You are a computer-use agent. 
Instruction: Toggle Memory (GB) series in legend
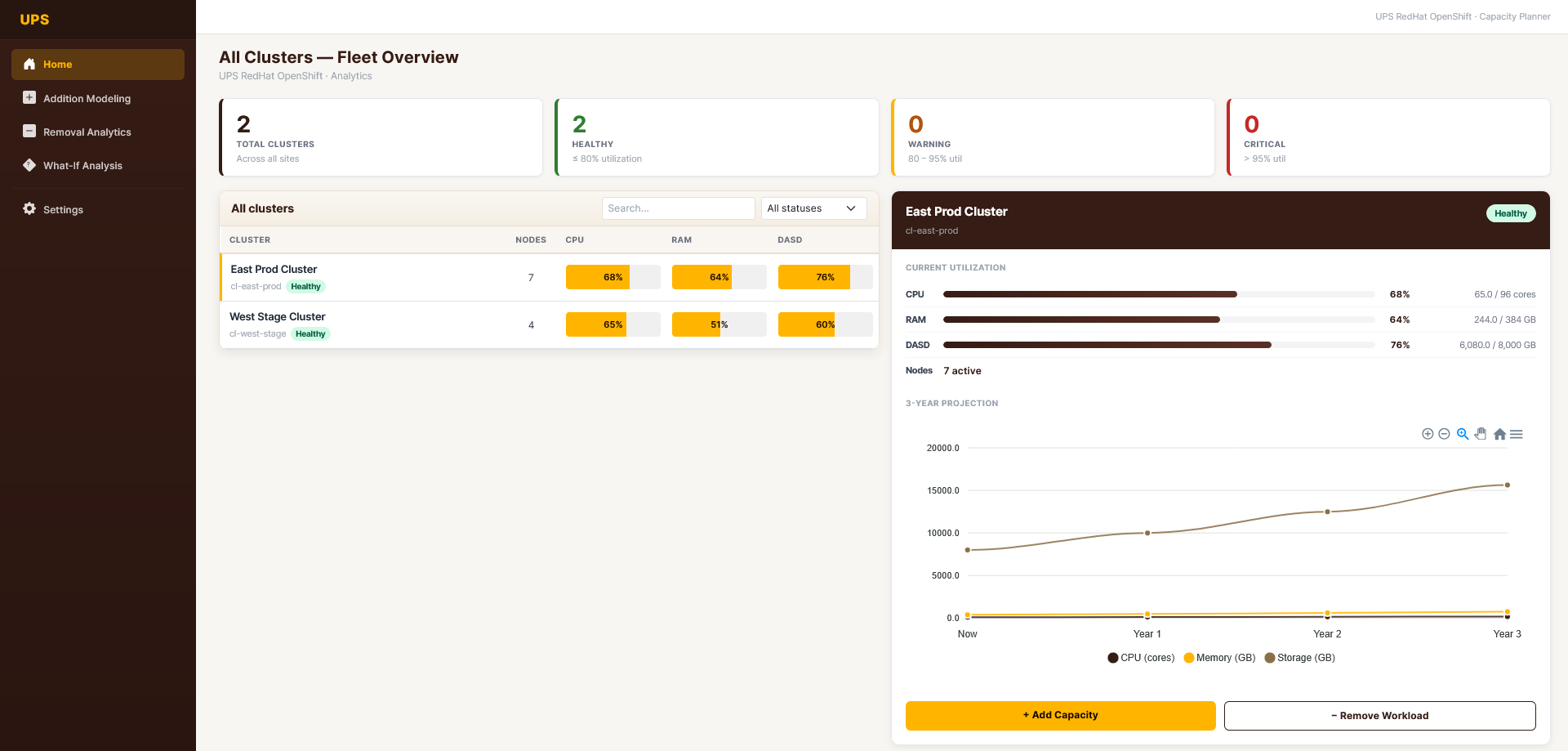click(1219, 658)
